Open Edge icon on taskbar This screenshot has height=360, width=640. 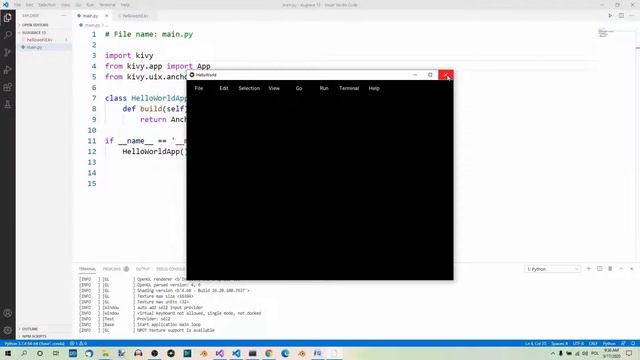coord(285,353)
